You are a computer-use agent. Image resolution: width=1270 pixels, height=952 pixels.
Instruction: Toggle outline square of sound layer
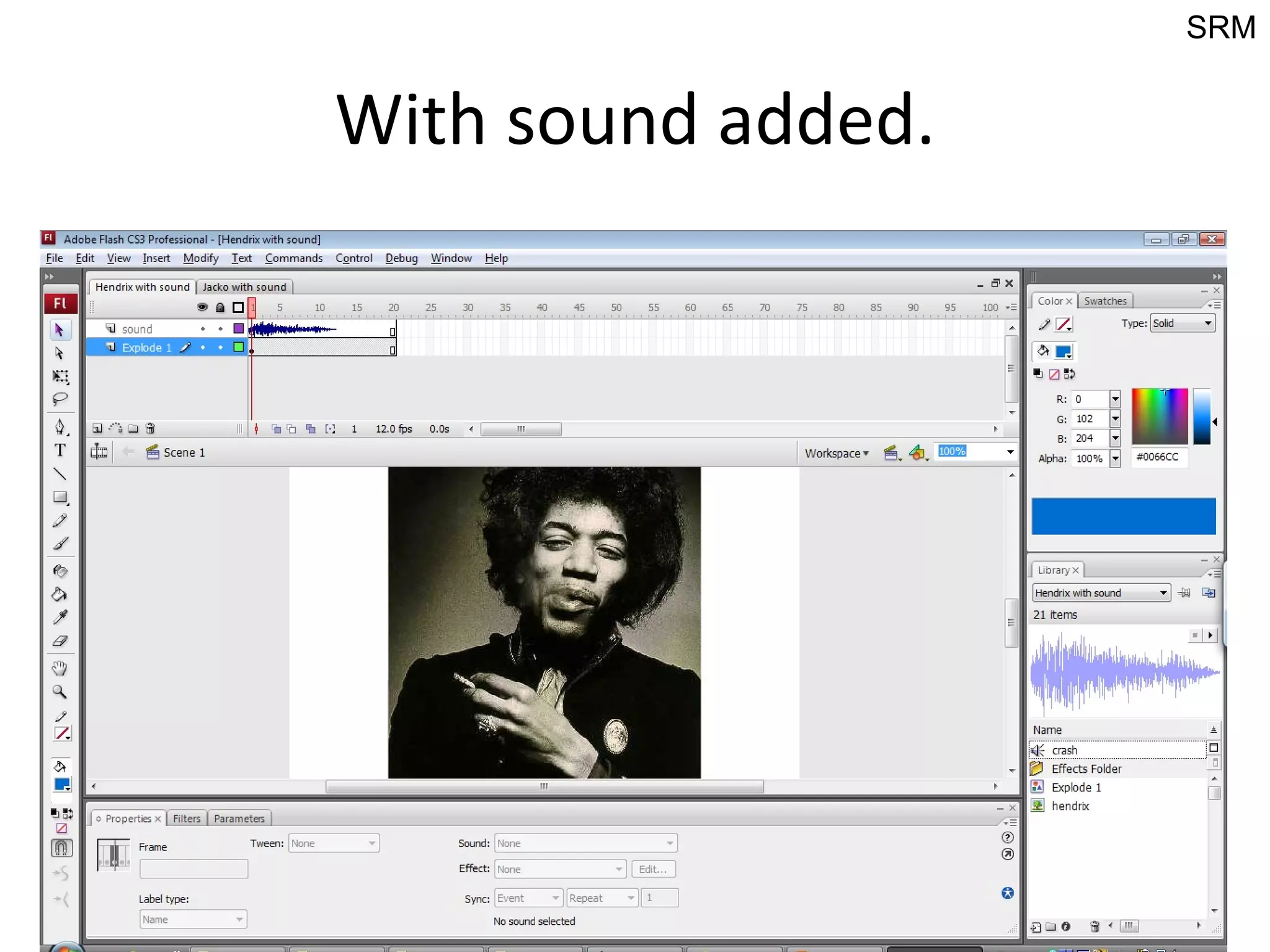(238, 328)
